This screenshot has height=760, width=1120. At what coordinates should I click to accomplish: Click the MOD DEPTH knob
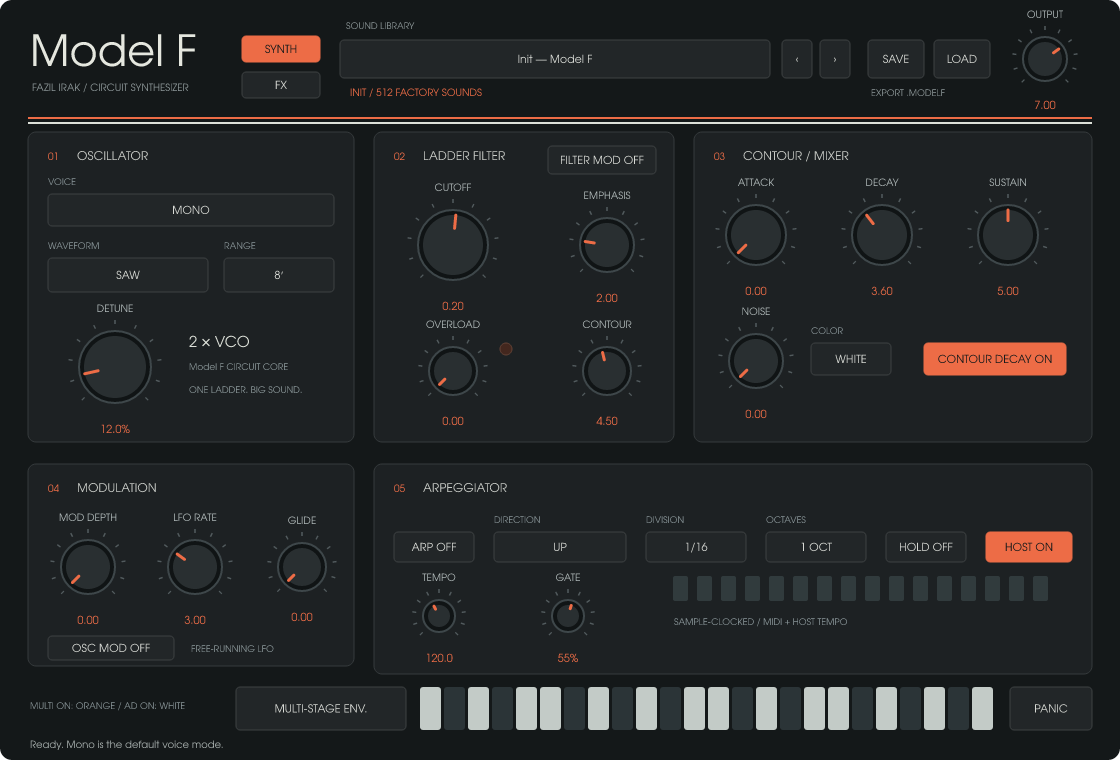[88, 566]
